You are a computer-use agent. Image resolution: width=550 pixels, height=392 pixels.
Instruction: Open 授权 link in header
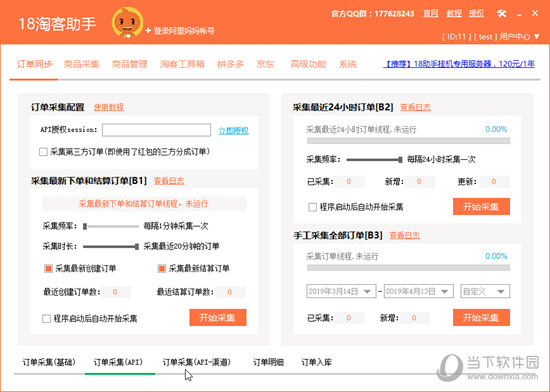pyautogui.click(x=476, y=14)
